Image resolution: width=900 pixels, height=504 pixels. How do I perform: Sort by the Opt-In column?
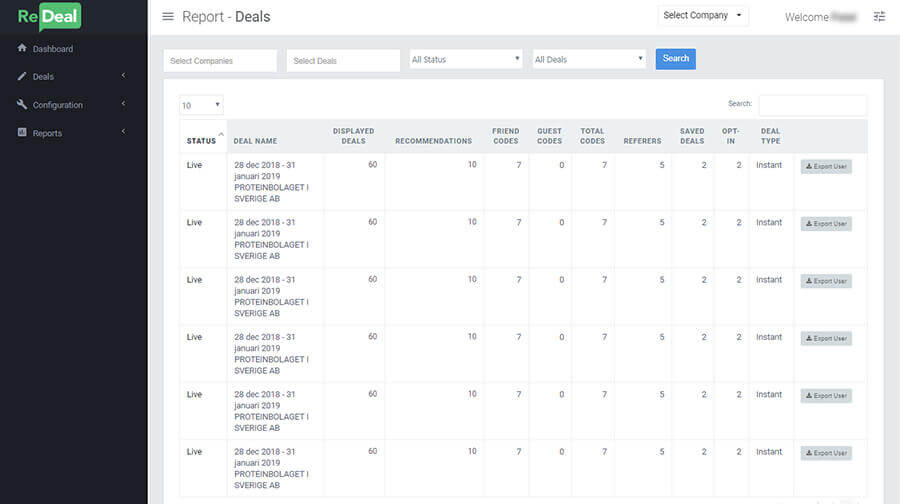tap(731, 137)
